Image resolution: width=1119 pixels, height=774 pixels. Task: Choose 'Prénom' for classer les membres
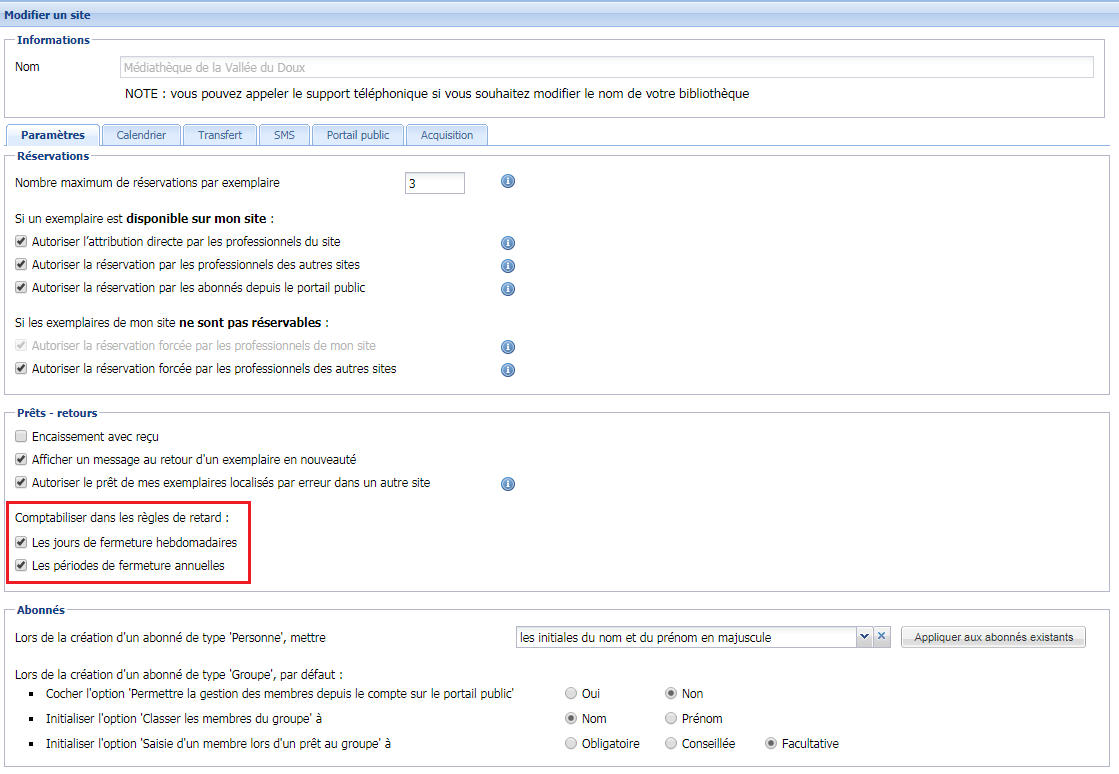pyautogui.click(x=671, y=718)
